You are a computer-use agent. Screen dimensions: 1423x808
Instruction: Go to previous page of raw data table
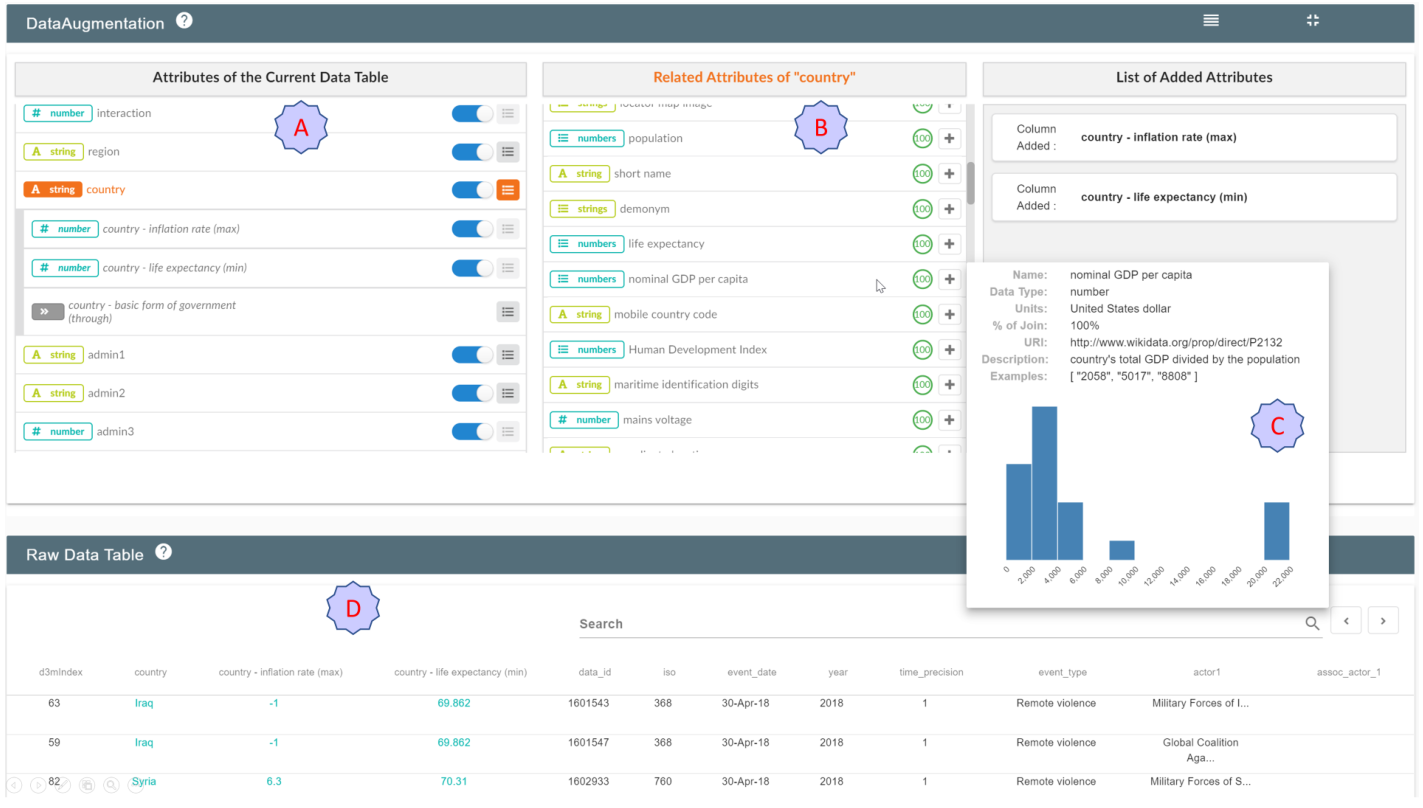tap(1346, 621)
